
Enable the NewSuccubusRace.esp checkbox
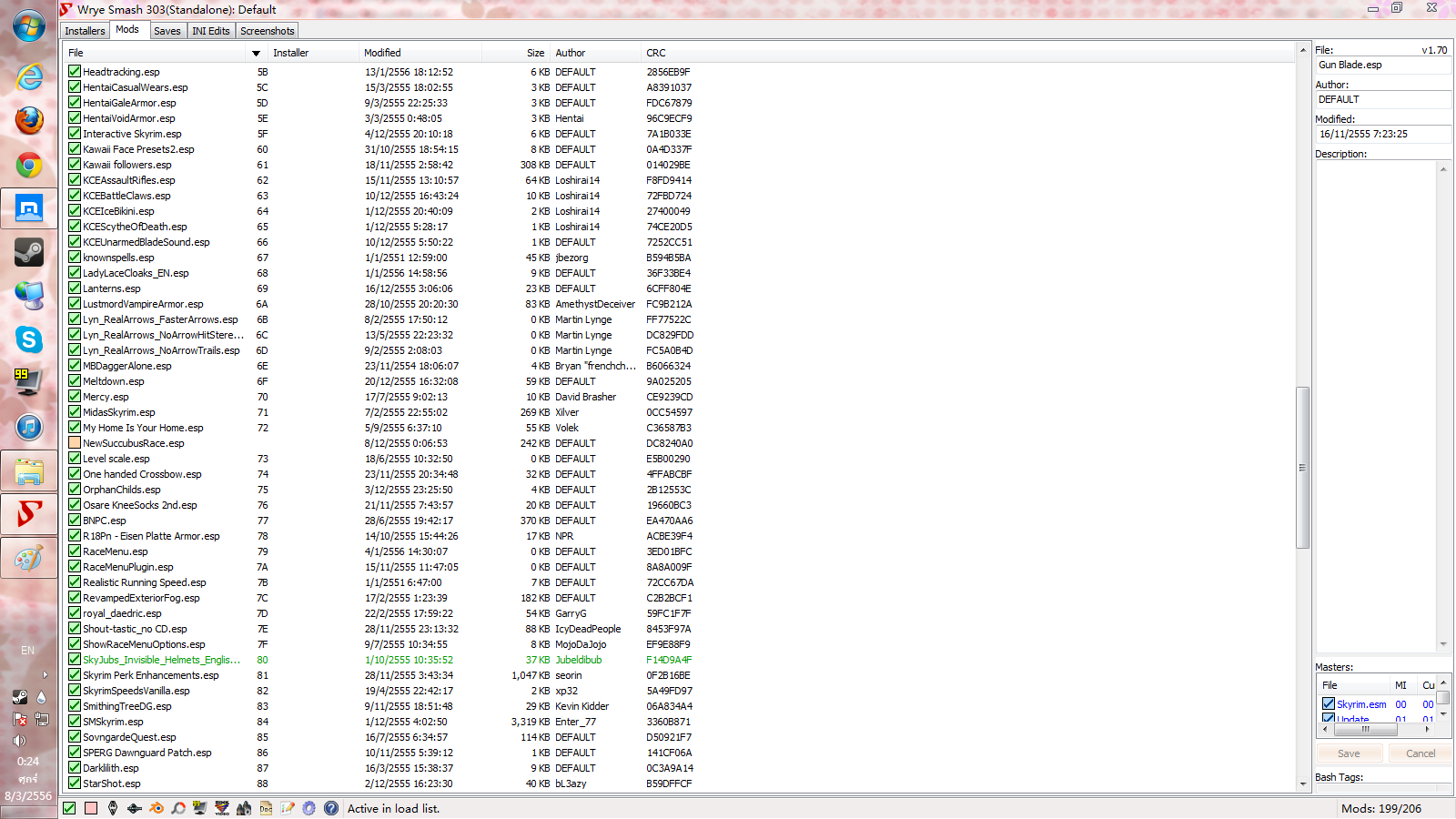coord(75,443)
